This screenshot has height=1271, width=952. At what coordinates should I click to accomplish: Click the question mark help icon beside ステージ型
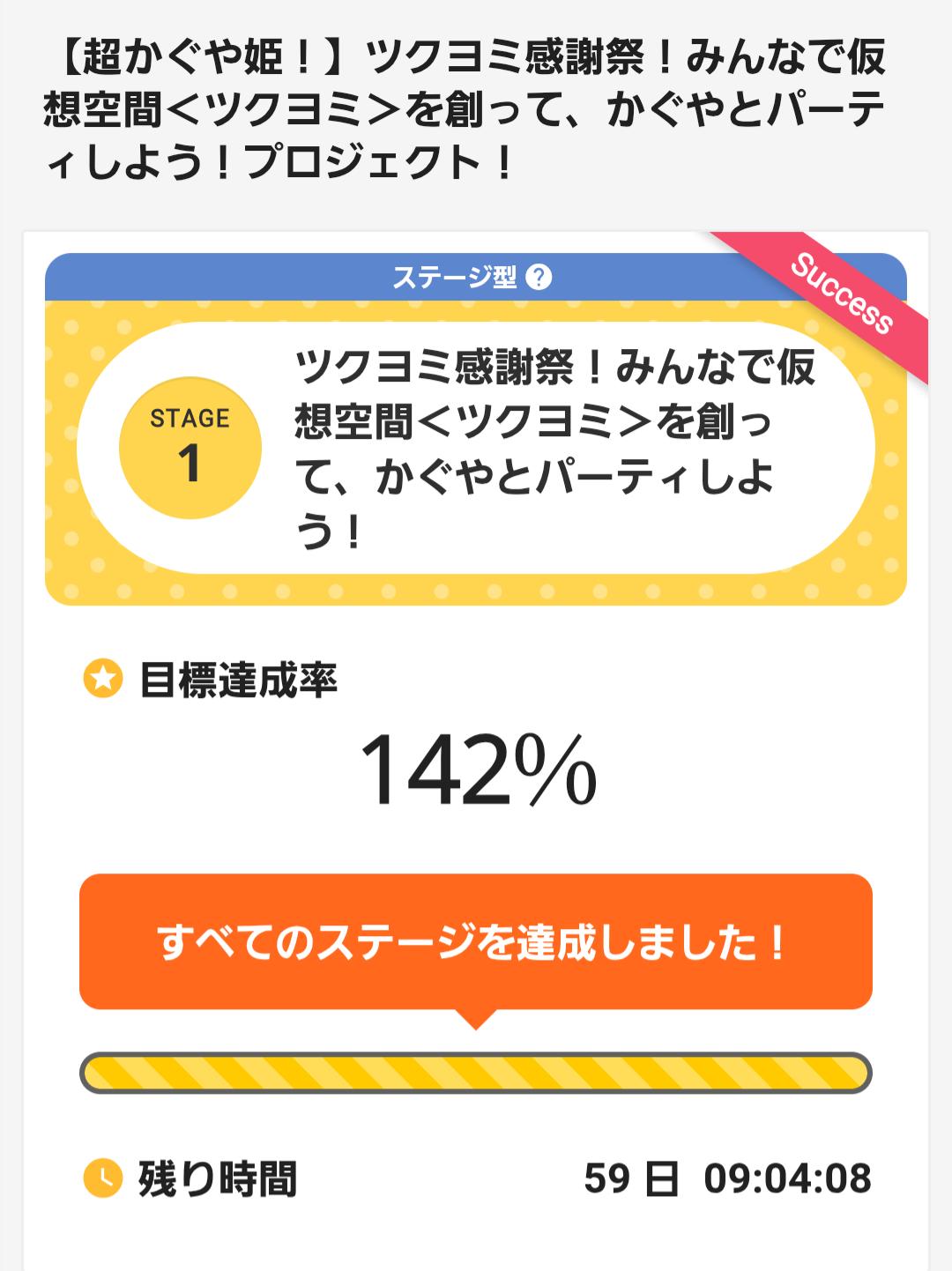[538, 278]
